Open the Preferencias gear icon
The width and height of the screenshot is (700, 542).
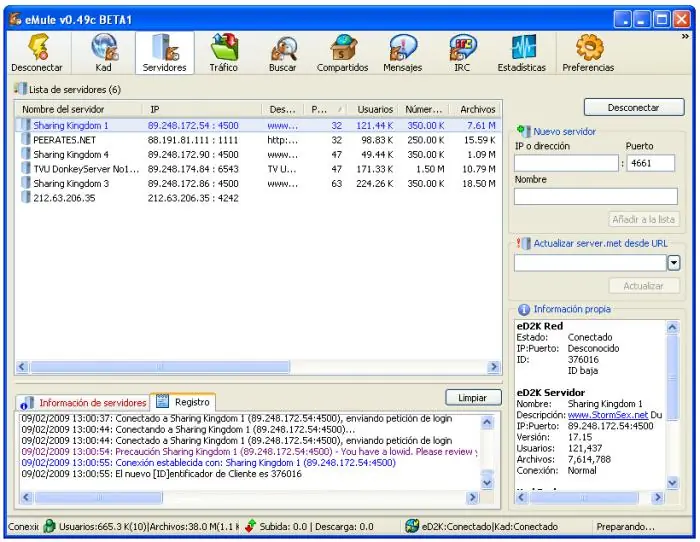588,53
